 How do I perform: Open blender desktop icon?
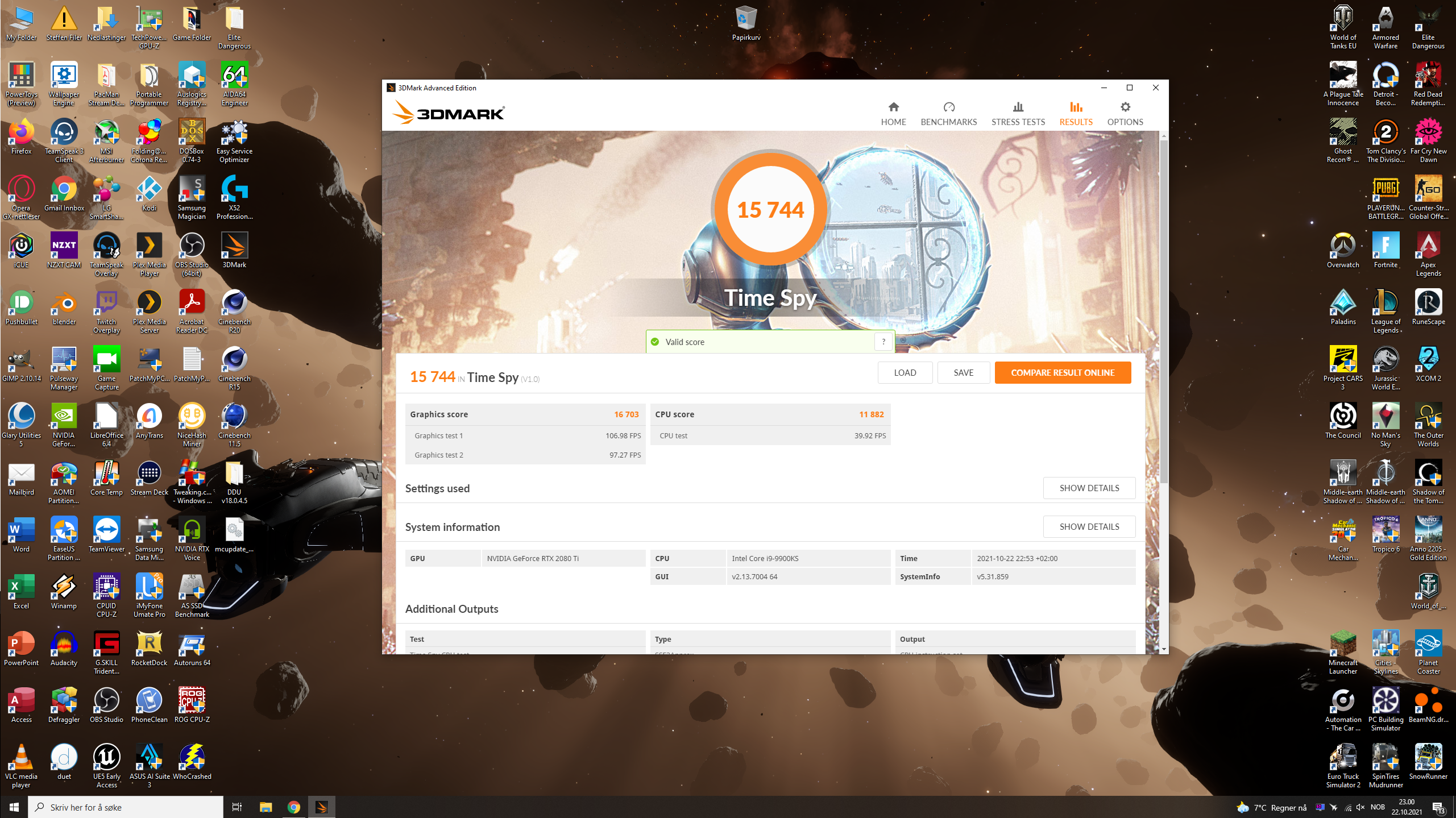click(x=64, y=308)
